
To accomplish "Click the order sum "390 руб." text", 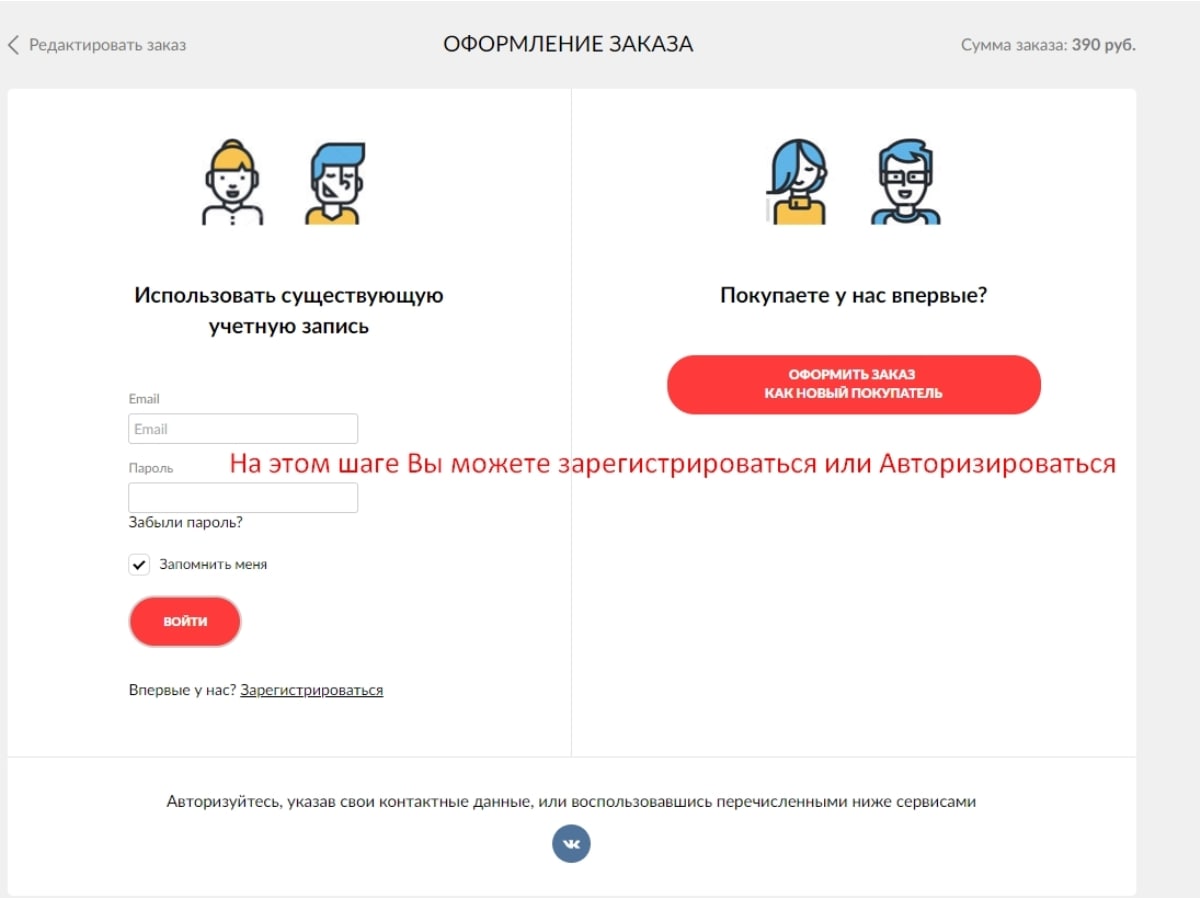I will coord(1103,45).
